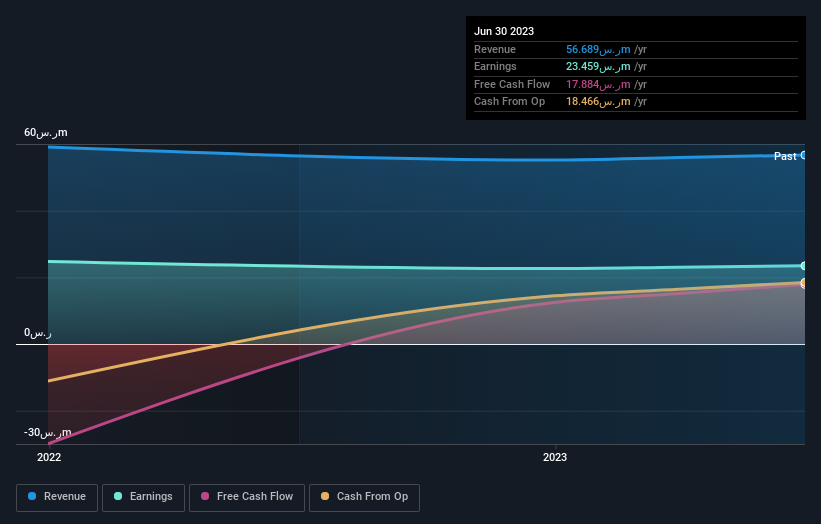Screen dimensions: 821x524
Task: Click the Cash From Op label in tooltip
Action: click(x=509, y=102)
